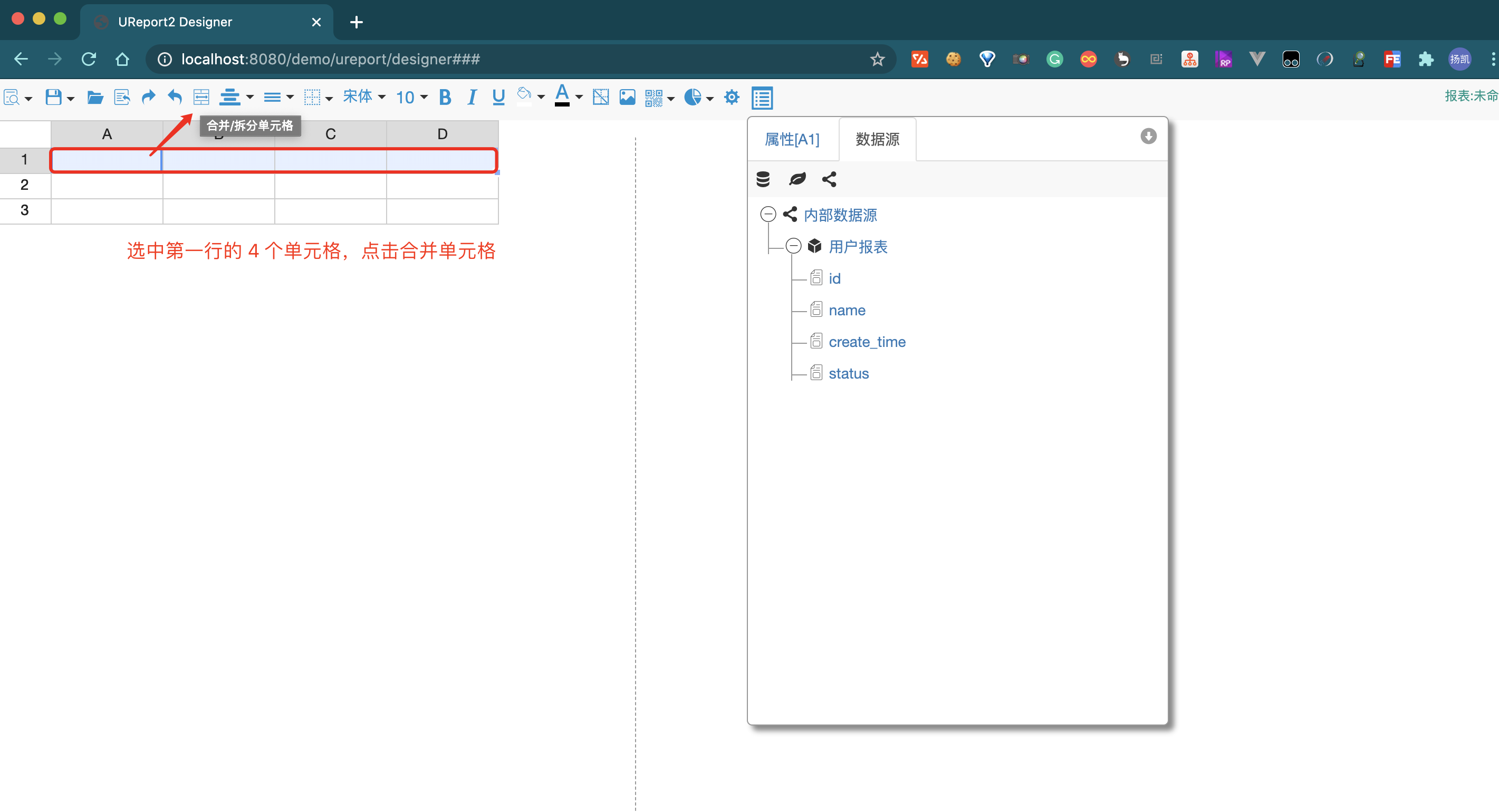Viewport: 1499px width, 812px height.
Task: Open the save dropdown arrow
Action: point(70,98)
